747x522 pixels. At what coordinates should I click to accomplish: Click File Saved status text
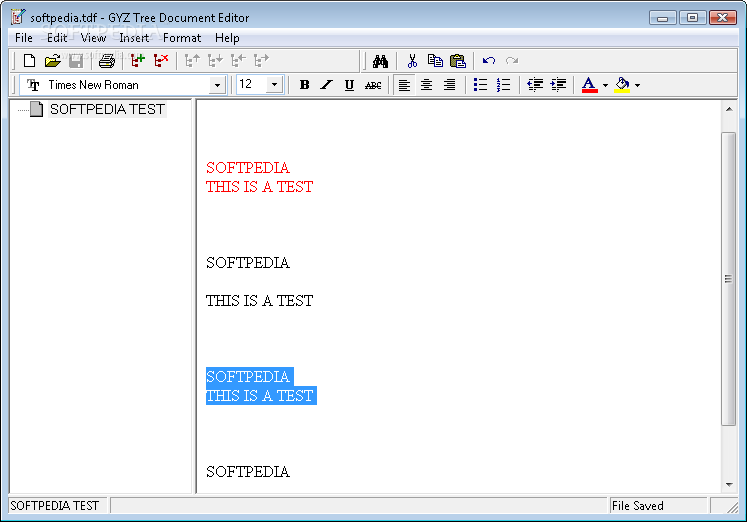coord(638,506)
